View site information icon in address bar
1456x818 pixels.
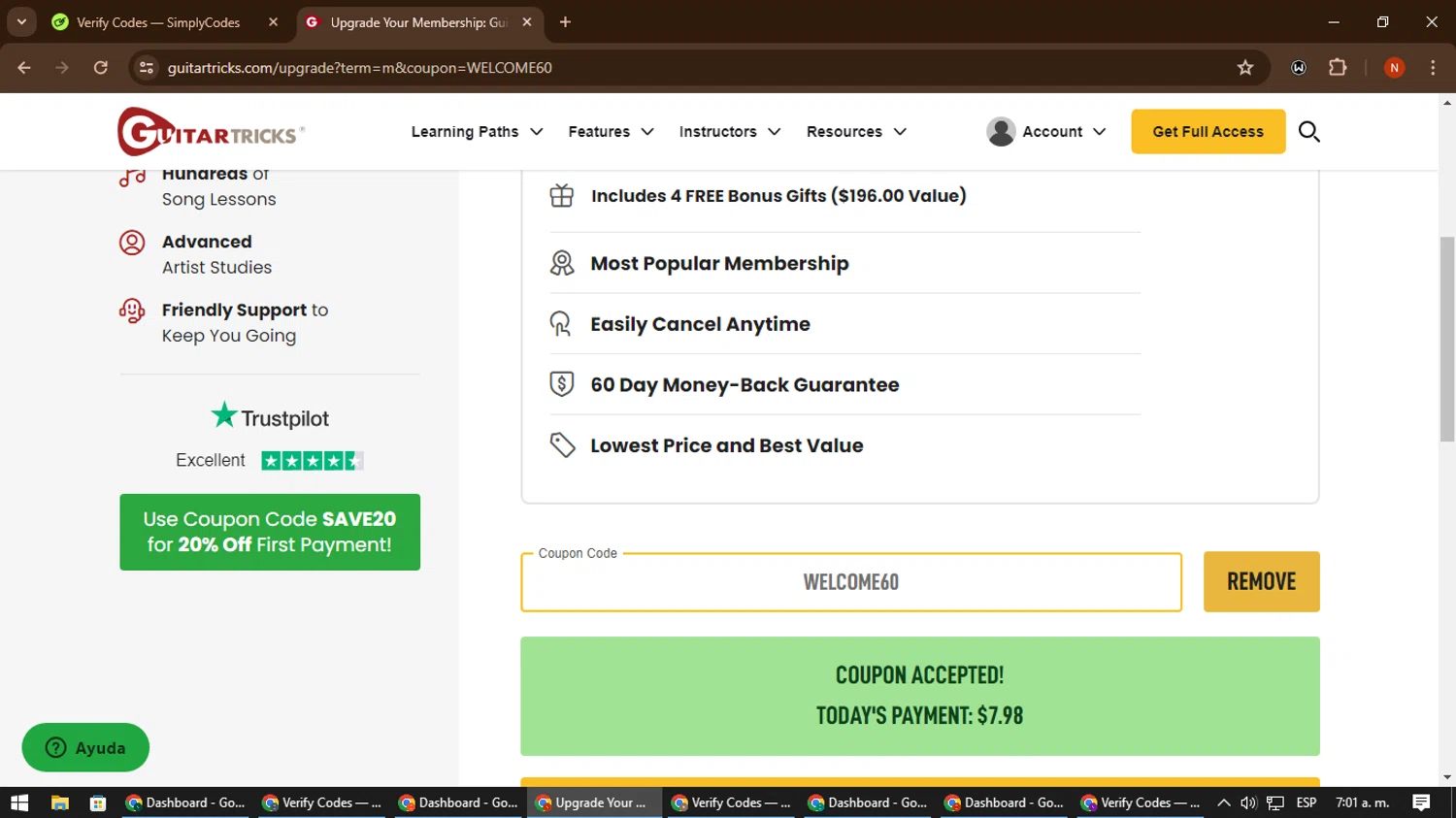[147, 67]
